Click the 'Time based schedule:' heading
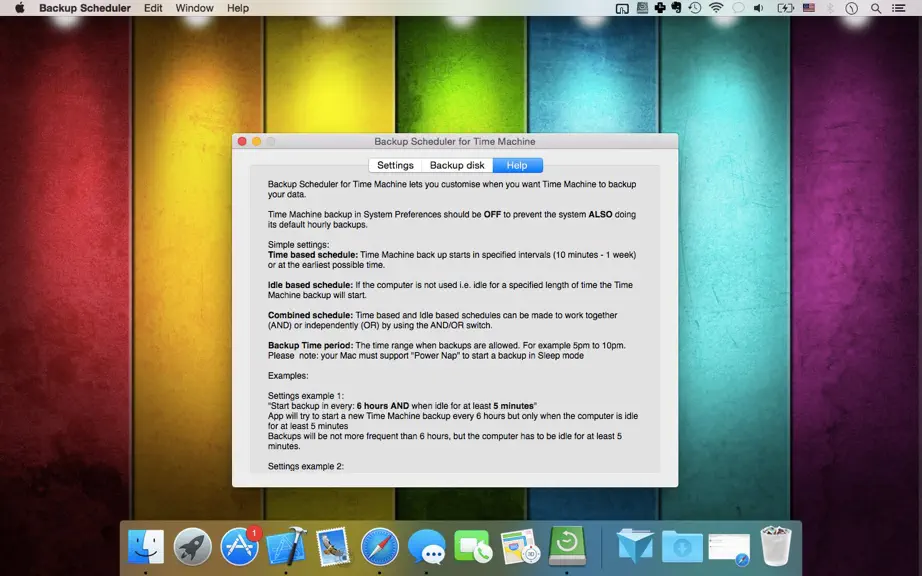Screen dimensions: 922x576 (313, 254)
